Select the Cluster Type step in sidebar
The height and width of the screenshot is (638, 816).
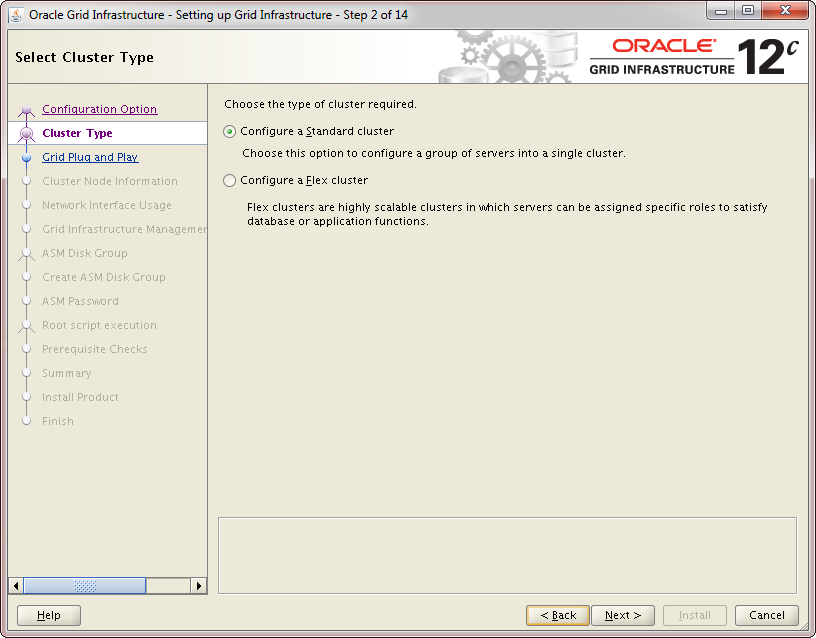click(x=77, y=133)
